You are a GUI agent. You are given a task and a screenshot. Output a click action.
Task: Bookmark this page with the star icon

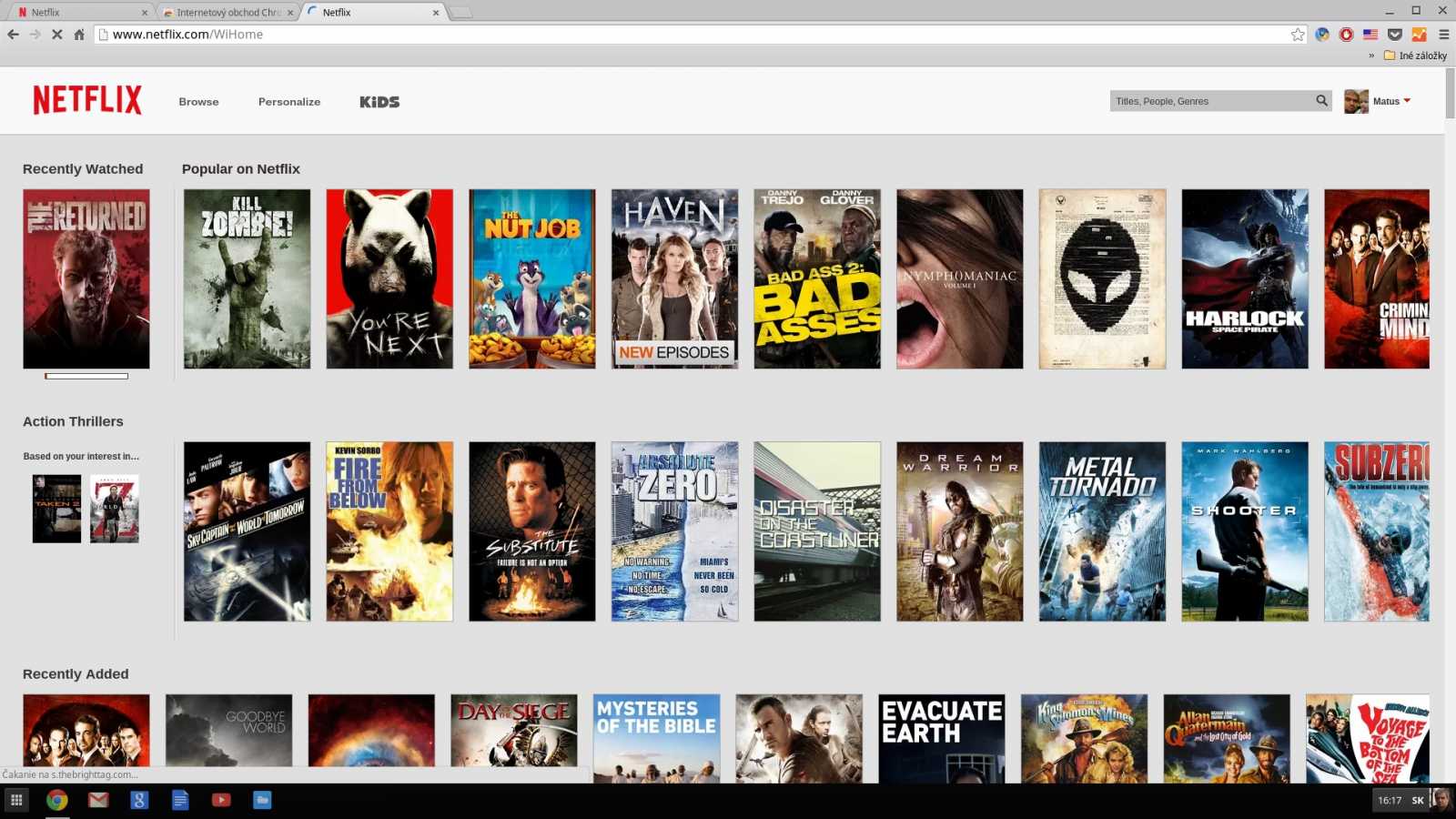tap(1298, 35)
